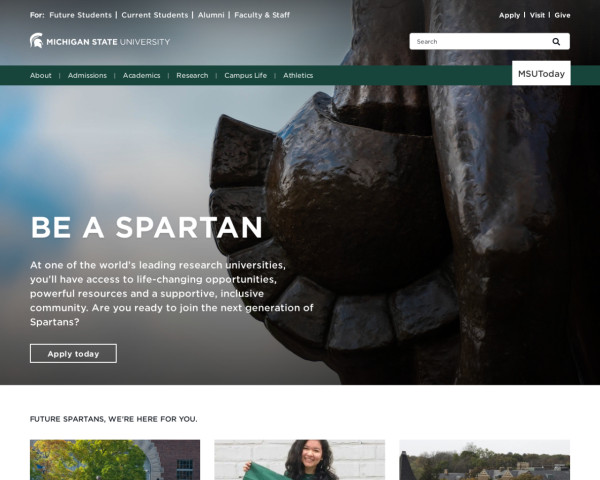Visit the Alumni page link

[x=211, y=15]
